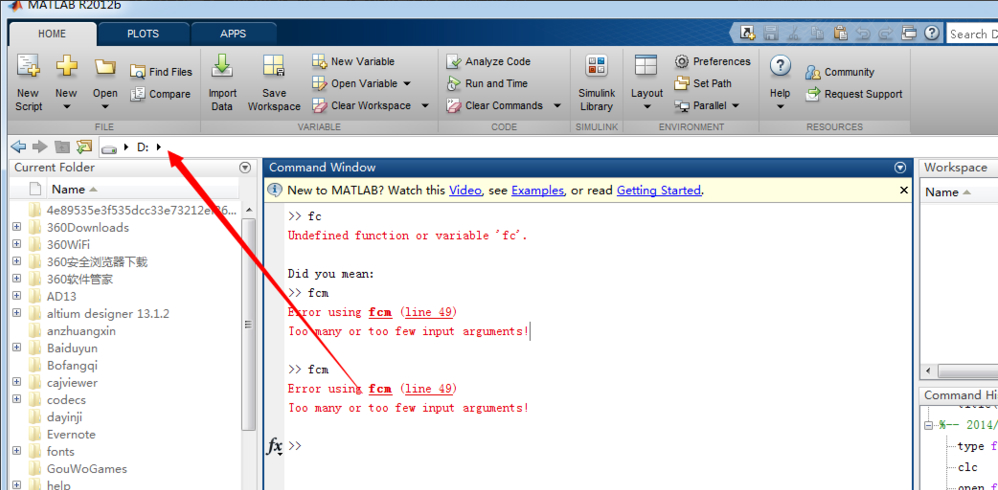Viewport: 998px width, 490px height.
Task: Click New Variable
Action: (x=353, y=62)
